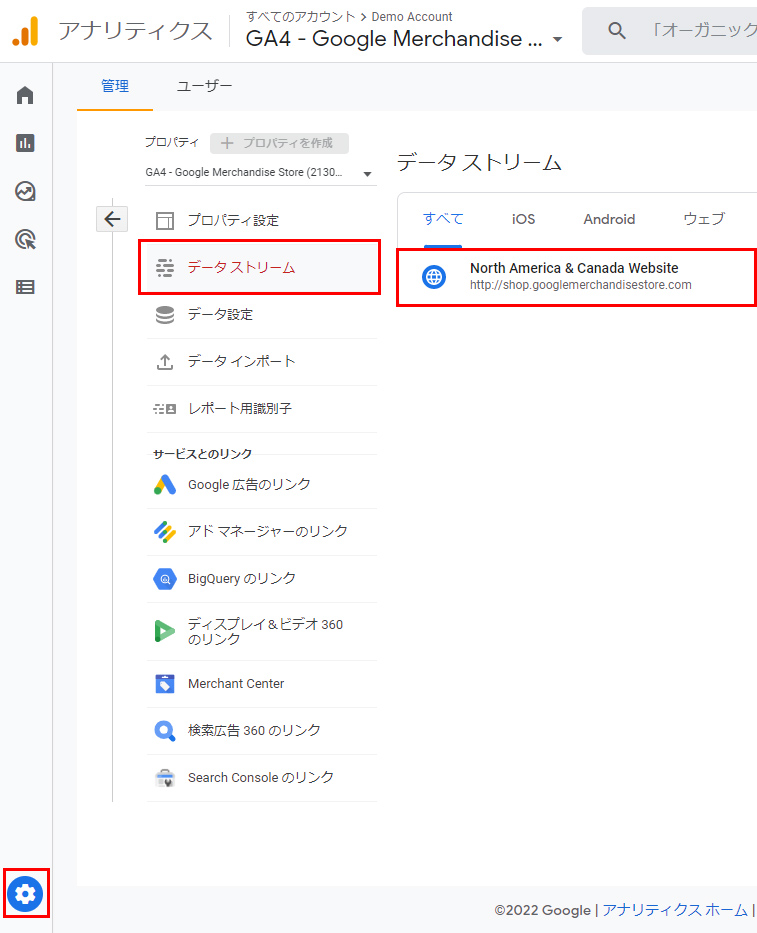
Task: Open Google 広告のリンク
Action: pos(262,484)
